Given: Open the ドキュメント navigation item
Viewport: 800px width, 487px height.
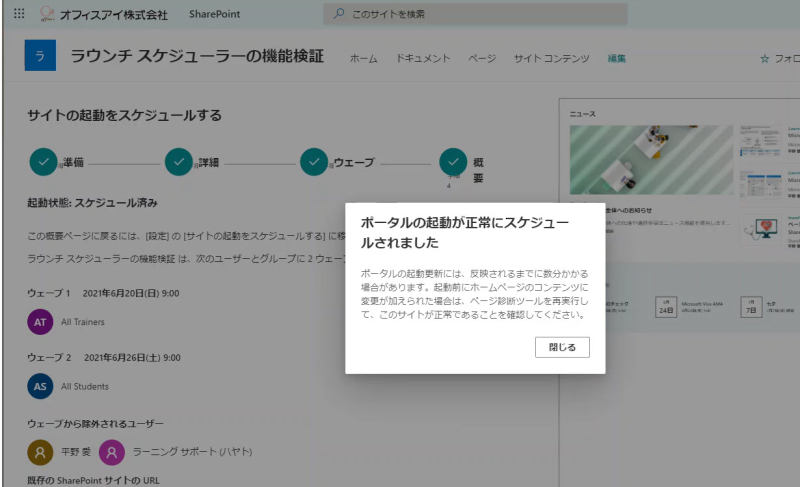Looking at the screenshot, I should (423, 59).
